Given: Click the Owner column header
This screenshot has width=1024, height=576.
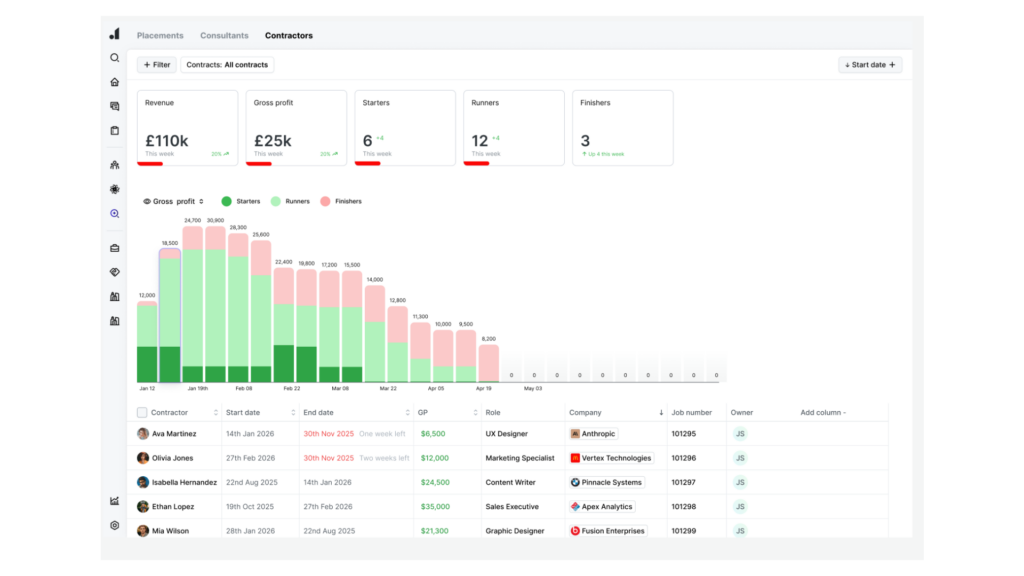Looking at the screenshot, I should click(x=742, y=413).
